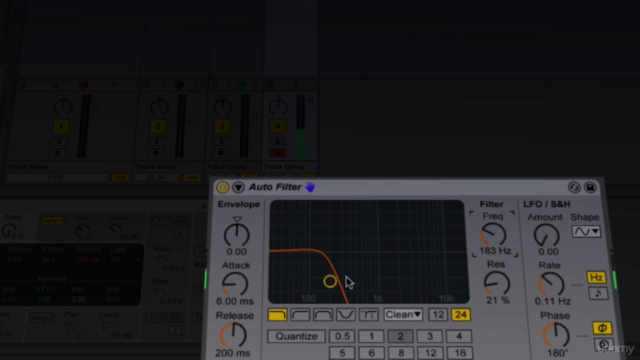Choose quantize beat value 4
The height and width of the screenshot is (360, 640).
459,336
